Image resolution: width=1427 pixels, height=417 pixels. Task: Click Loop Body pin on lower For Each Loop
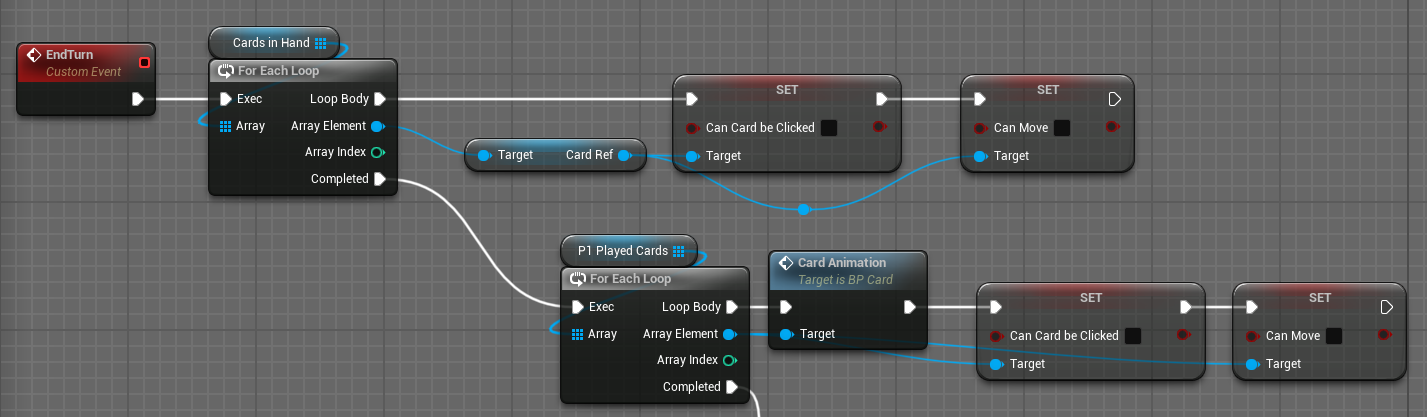tap(732, 307)
